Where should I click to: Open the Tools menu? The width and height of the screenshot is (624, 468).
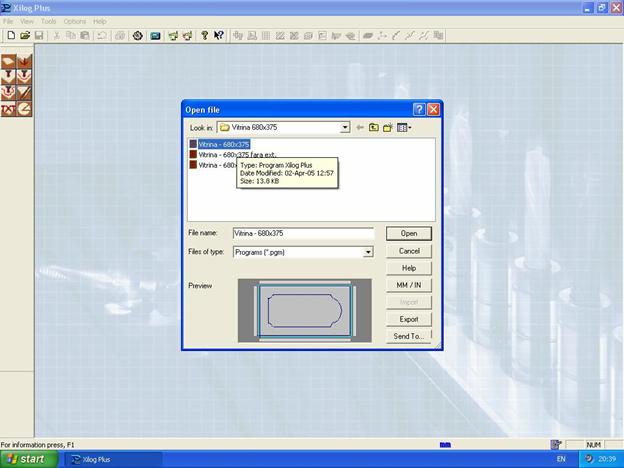pos(48,21)
